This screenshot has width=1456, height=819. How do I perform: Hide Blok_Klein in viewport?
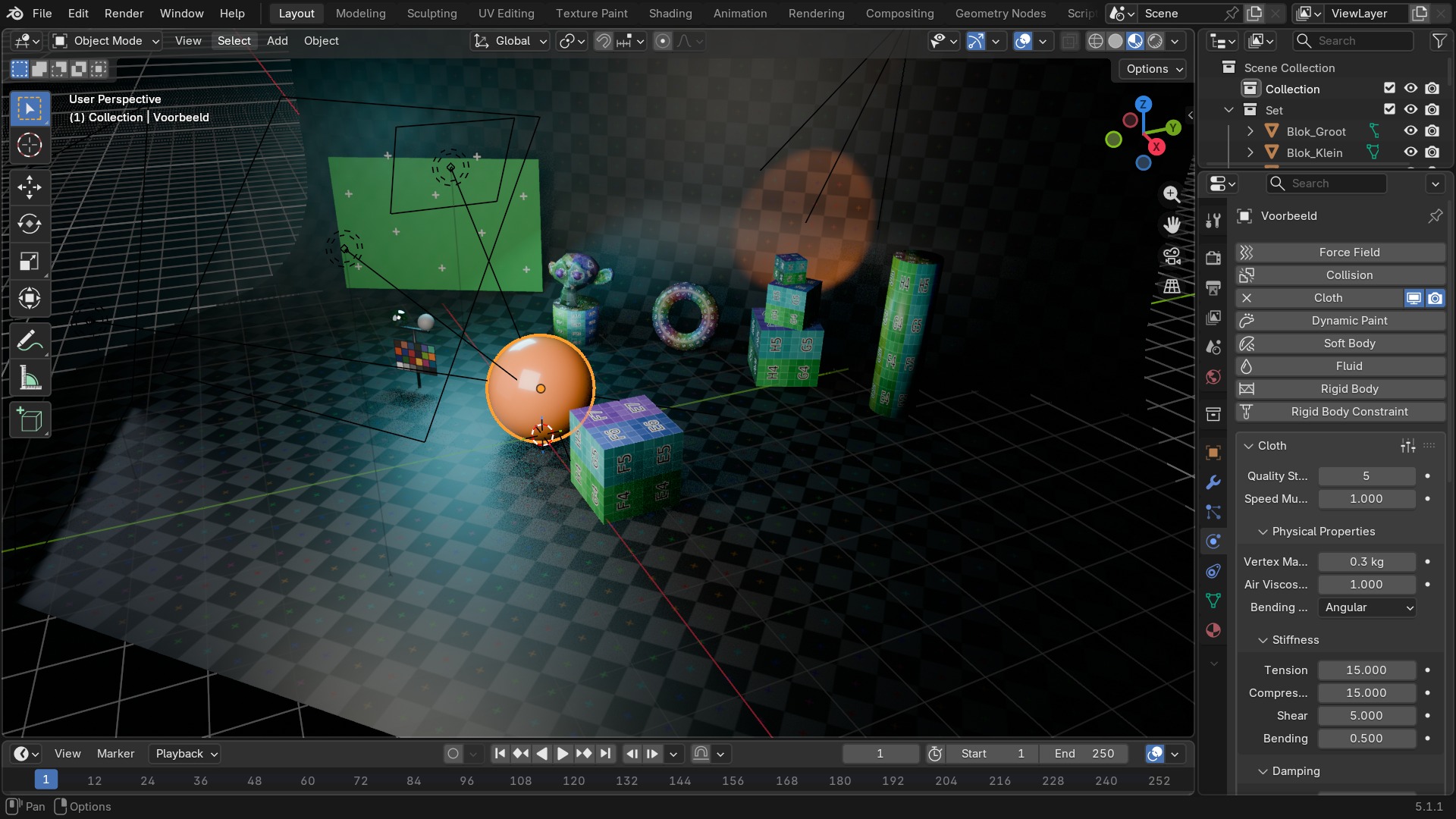1410,152
